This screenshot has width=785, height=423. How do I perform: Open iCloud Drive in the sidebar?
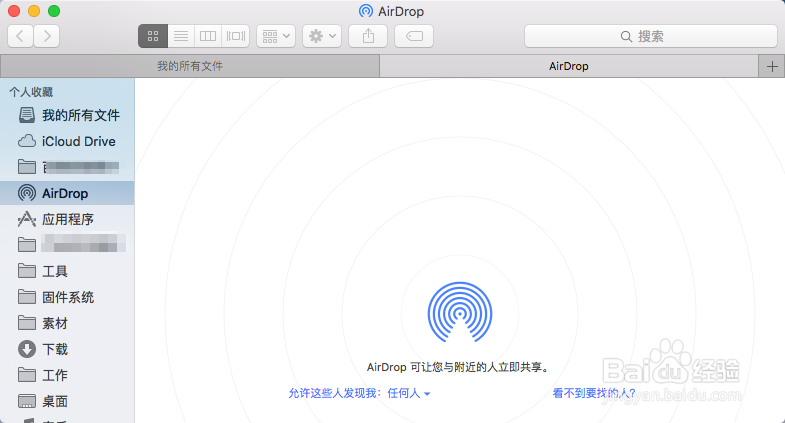[x=67, y=141]
